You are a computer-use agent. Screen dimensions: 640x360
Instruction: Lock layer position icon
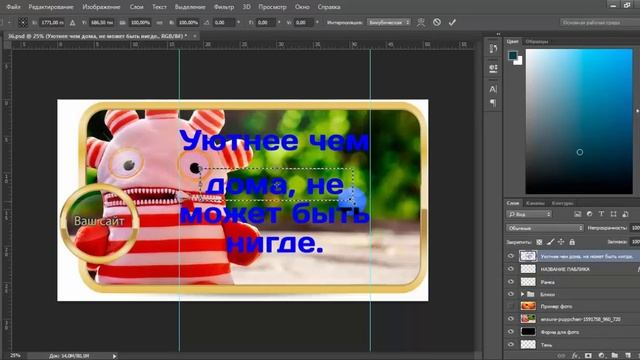click(x=561, y=242)
